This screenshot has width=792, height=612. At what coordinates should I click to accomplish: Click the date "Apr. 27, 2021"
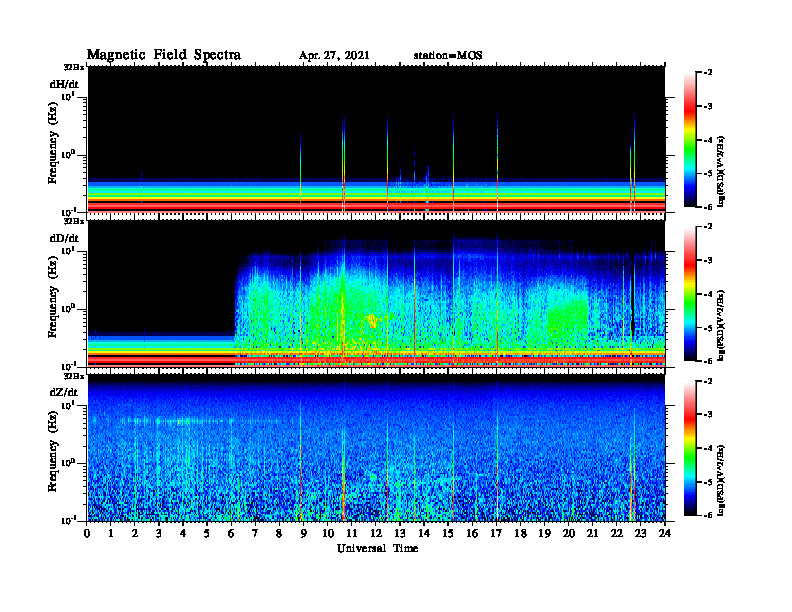(x=334, y=56)
